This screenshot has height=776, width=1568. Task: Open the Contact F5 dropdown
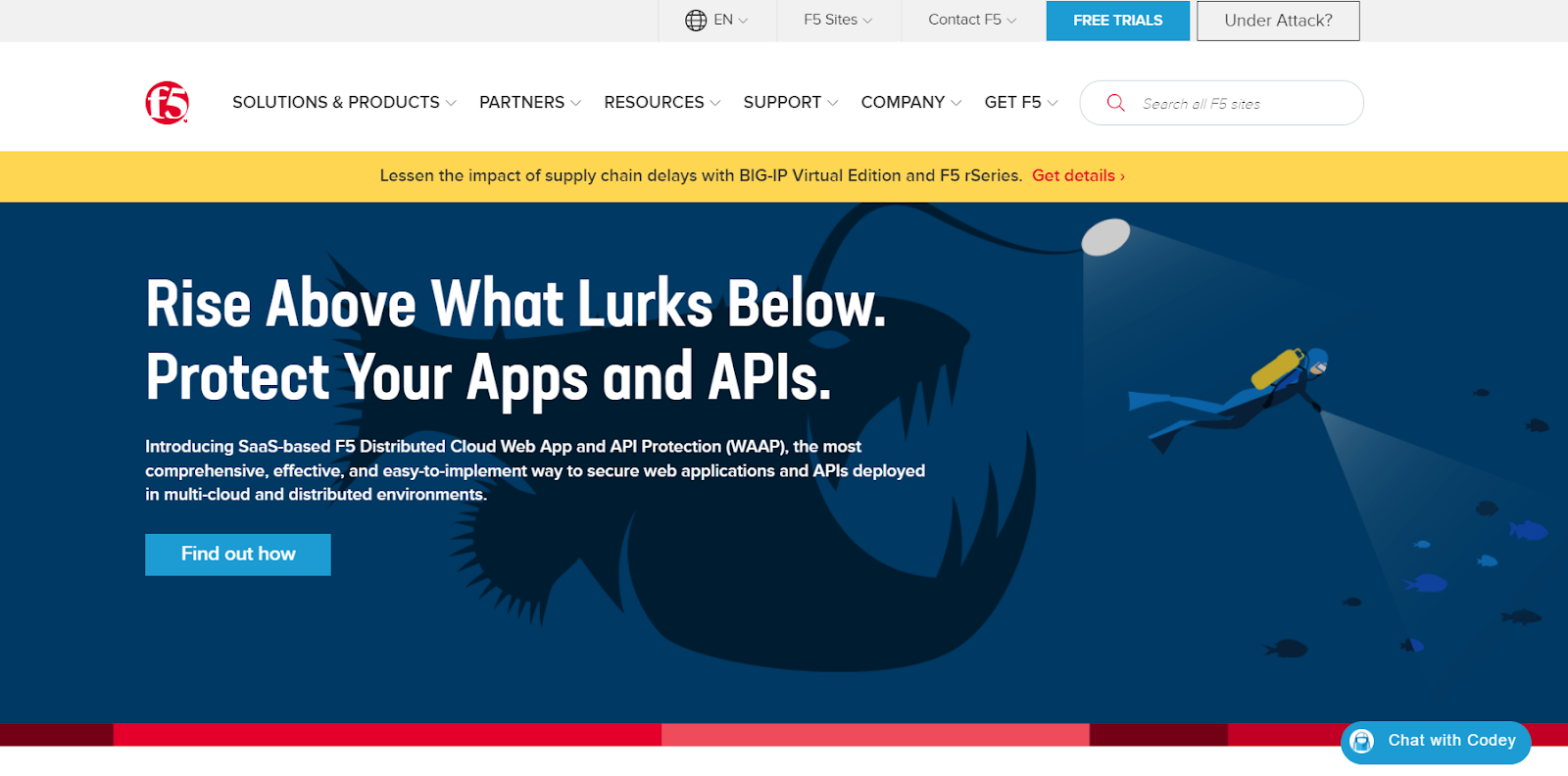point(972,21)
